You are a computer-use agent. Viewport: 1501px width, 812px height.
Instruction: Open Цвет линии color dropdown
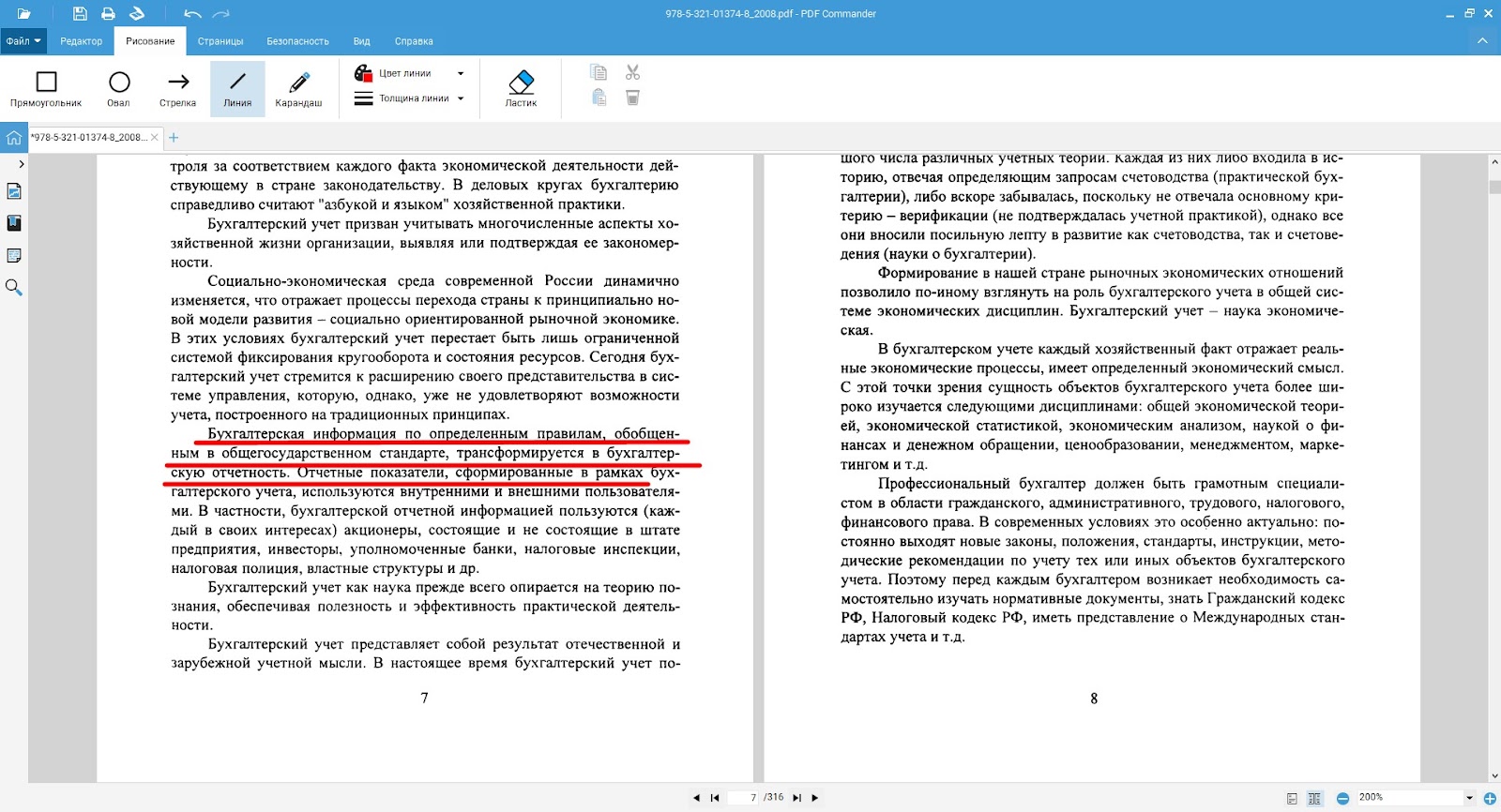pos(407,73)
